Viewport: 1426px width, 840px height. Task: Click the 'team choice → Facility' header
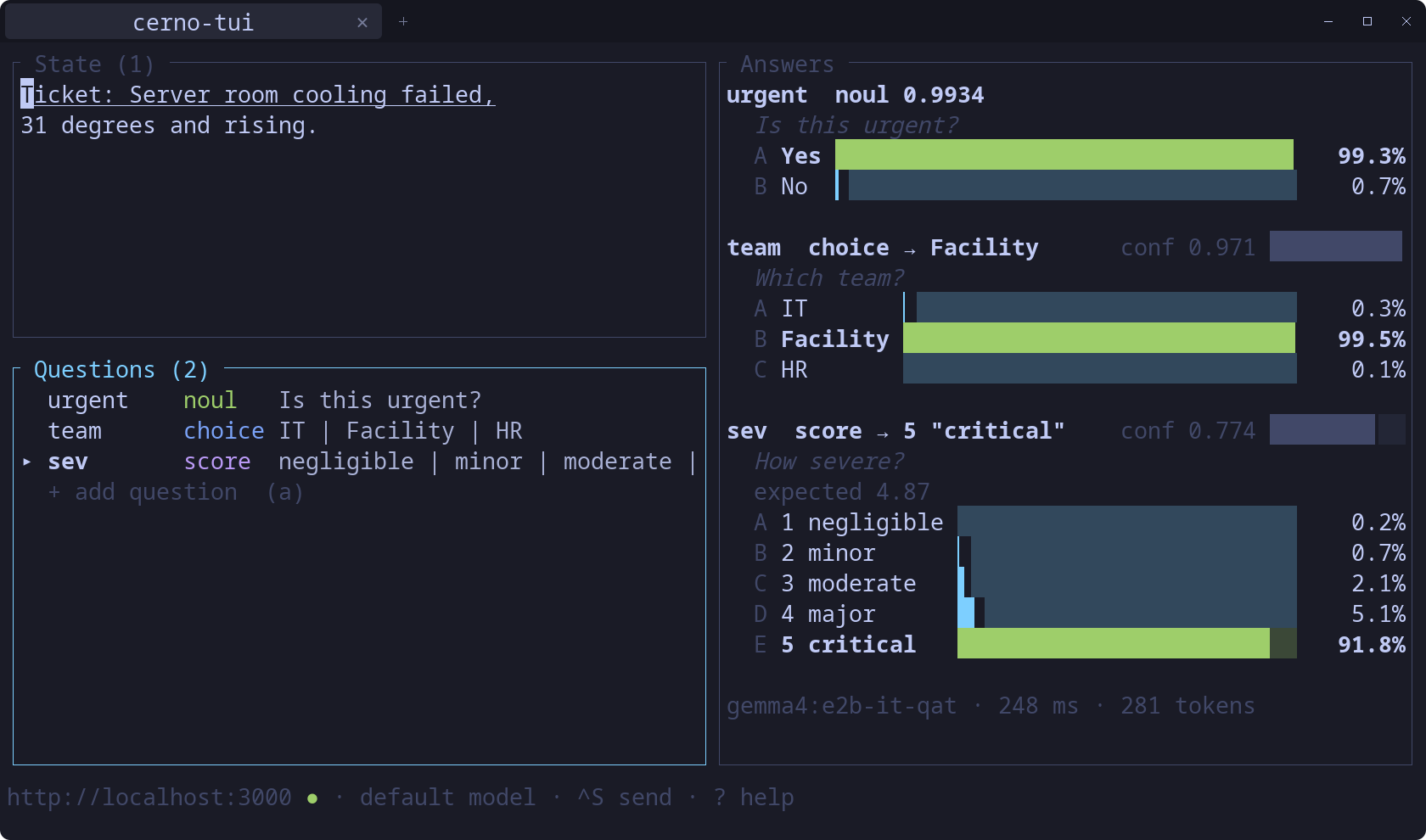[x=883, y=248]
